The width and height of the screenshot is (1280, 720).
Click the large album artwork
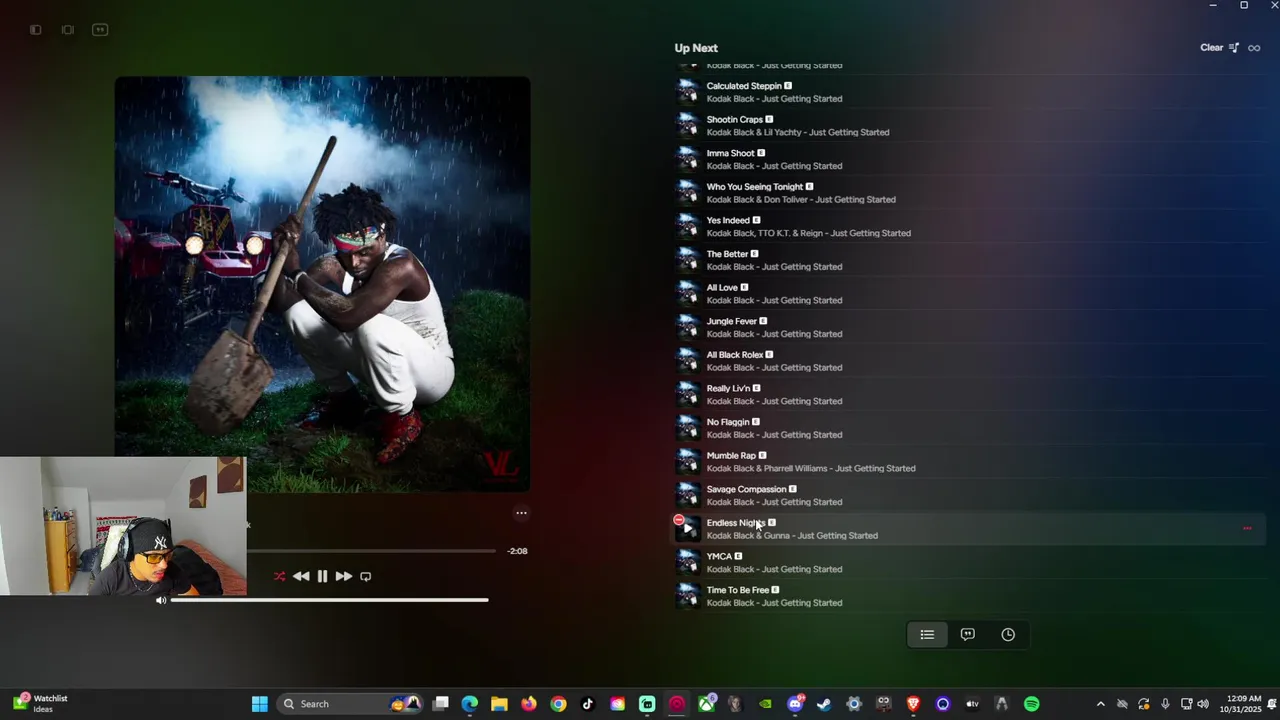tap(322, 284)
